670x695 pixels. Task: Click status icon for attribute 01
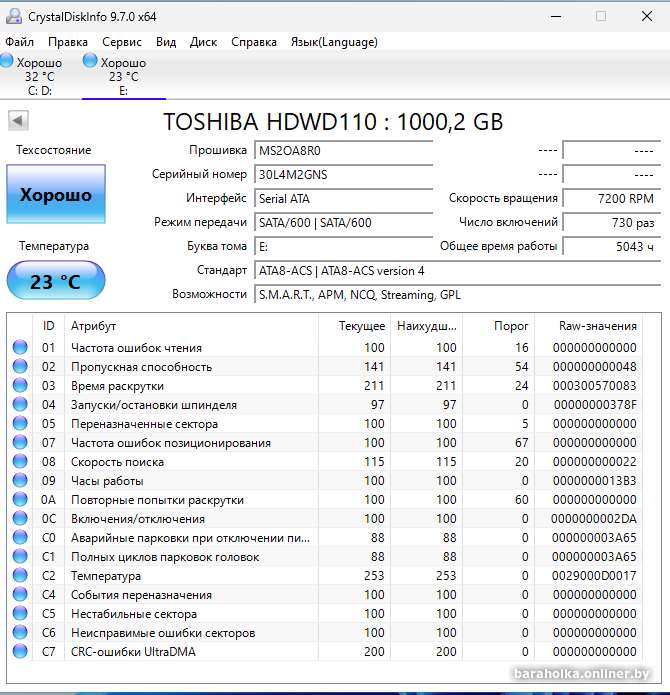(20, 347)
